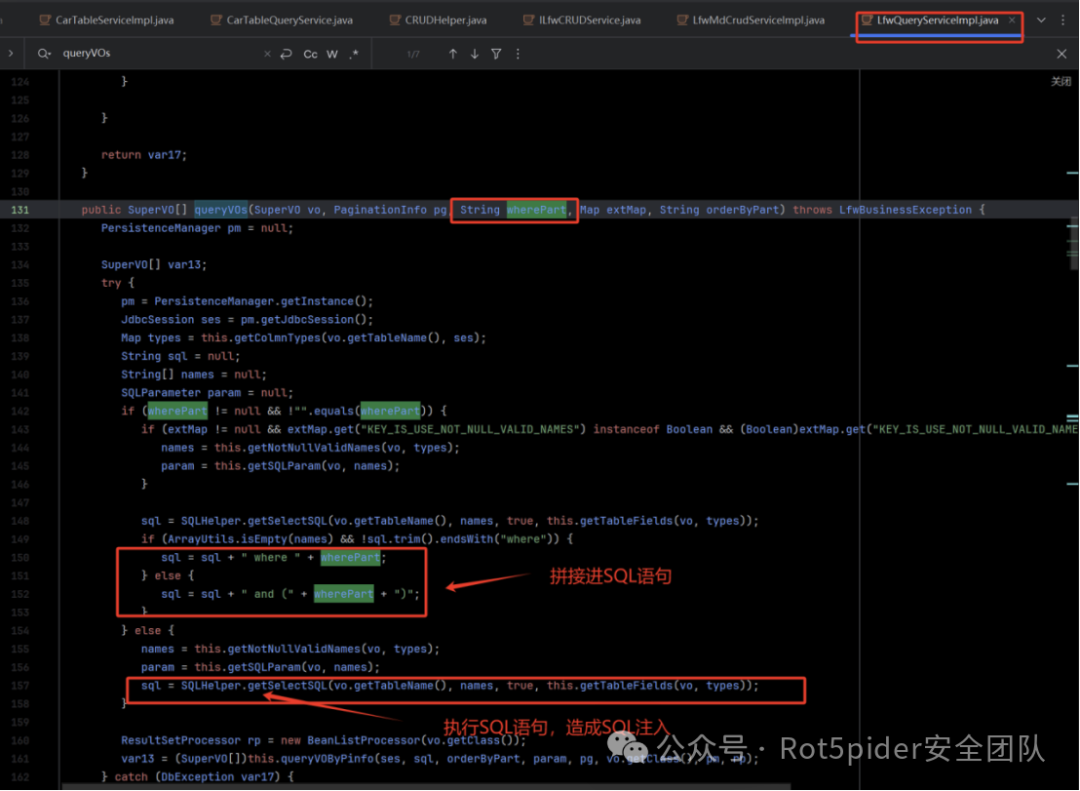Close the find bar with X
This screenshot has height=791, width=1080.
(x=1062, y=54)
